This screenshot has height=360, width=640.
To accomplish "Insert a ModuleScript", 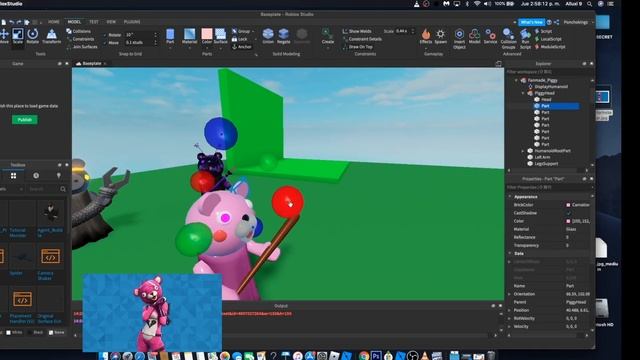I will click(x=550, y=47).
